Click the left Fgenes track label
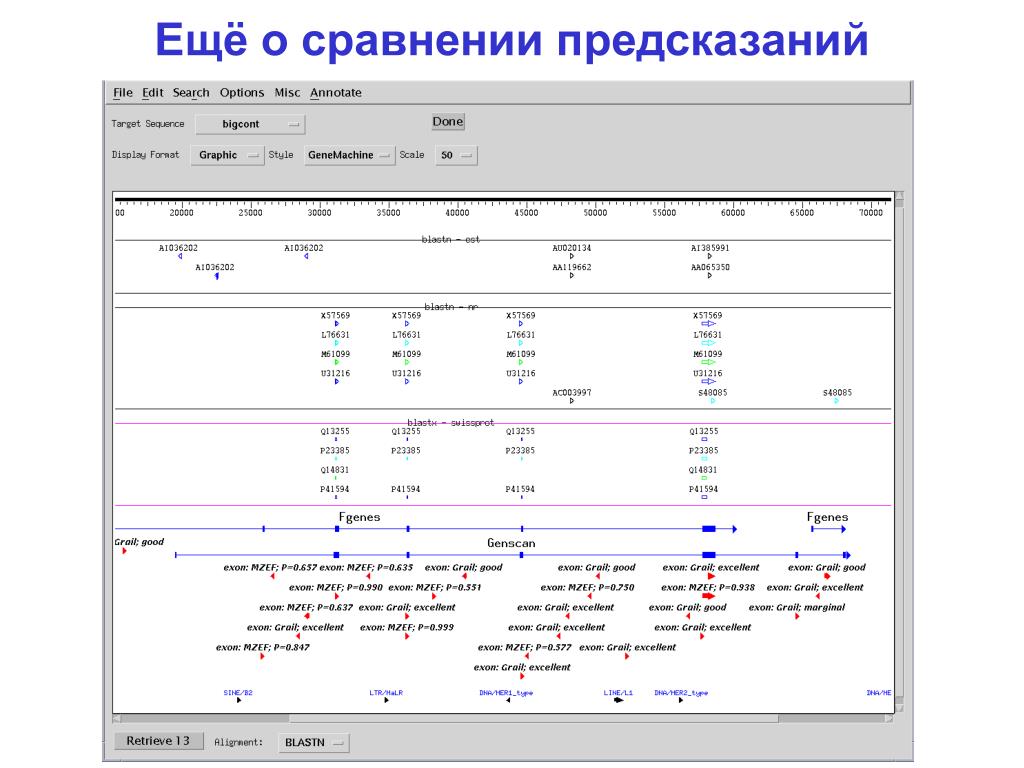1024x768 pixels. 359,517
